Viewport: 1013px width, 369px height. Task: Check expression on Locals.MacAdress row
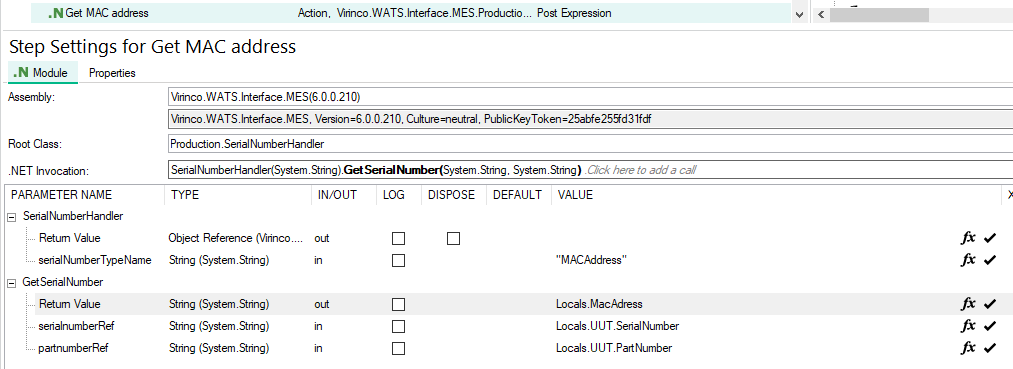pyautogui.click(x=990, y=304)
